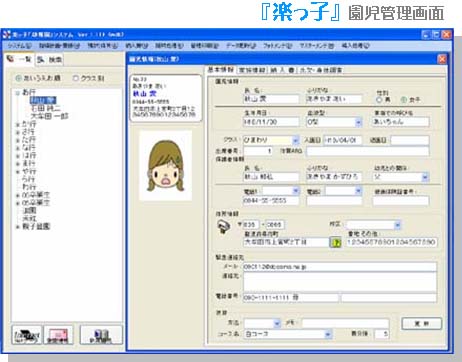Expand the や行 tree node
462x362 pixels.
[18, 172]
